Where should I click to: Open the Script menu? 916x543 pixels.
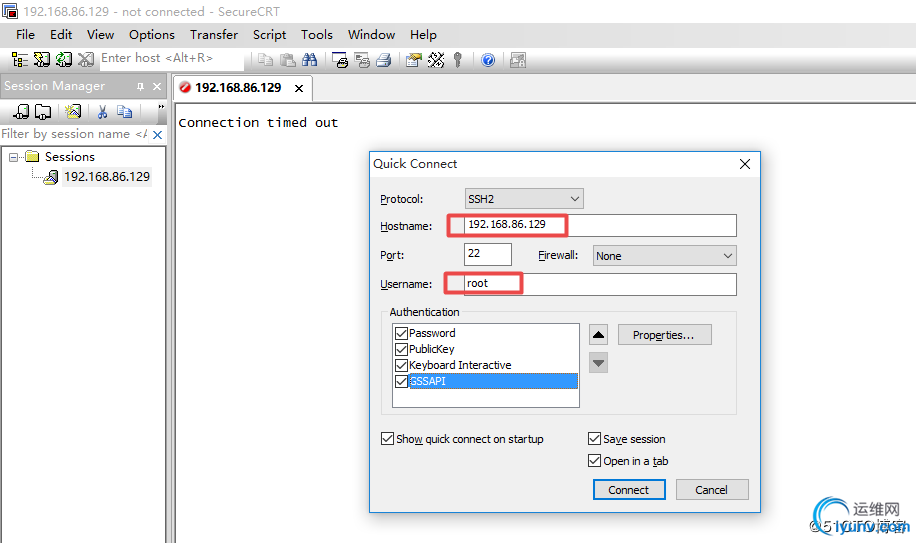269,34
